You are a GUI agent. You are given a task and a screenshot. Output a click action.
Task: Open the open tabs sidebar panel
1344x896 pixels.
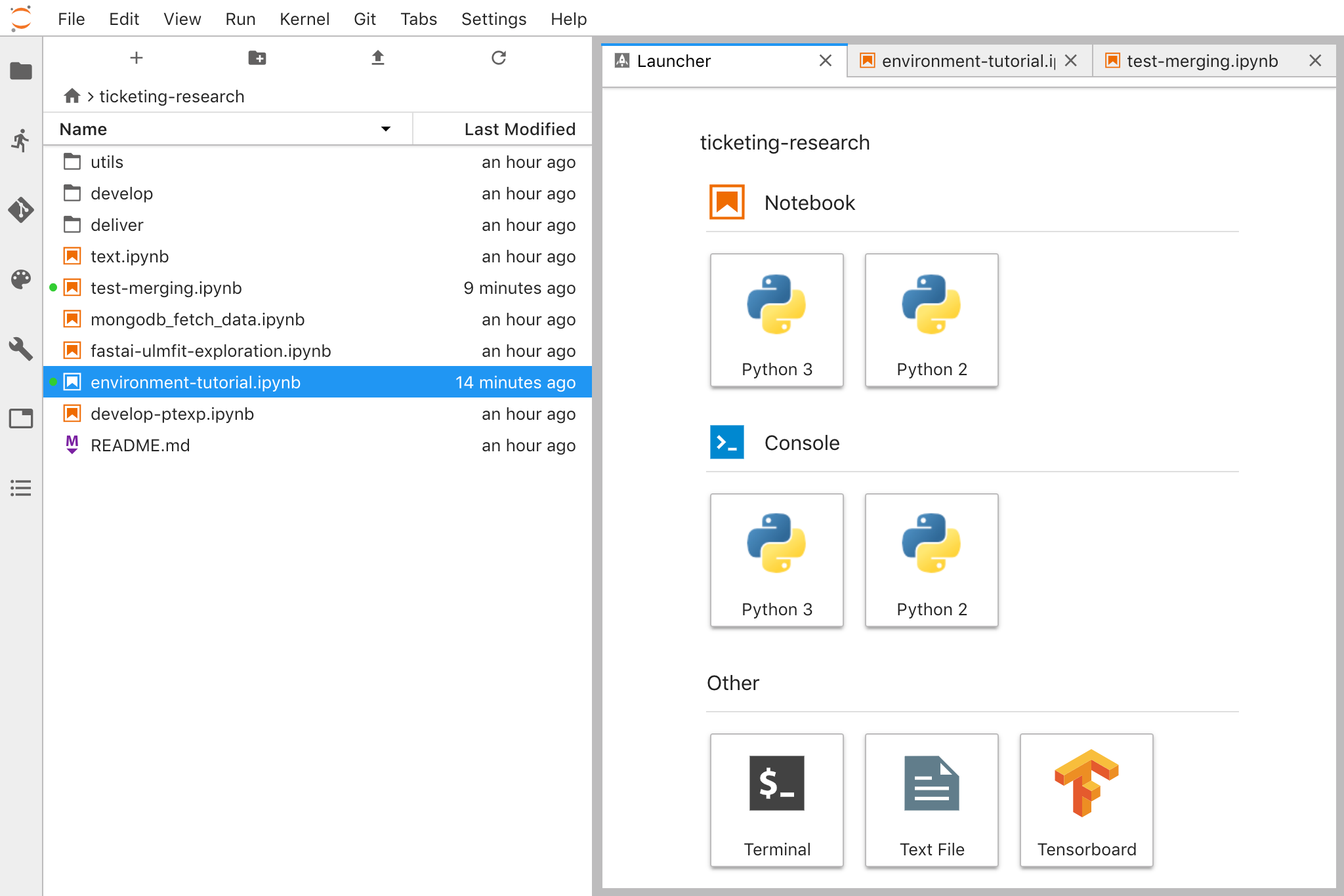pyautogui.click(x=21, y=418)
